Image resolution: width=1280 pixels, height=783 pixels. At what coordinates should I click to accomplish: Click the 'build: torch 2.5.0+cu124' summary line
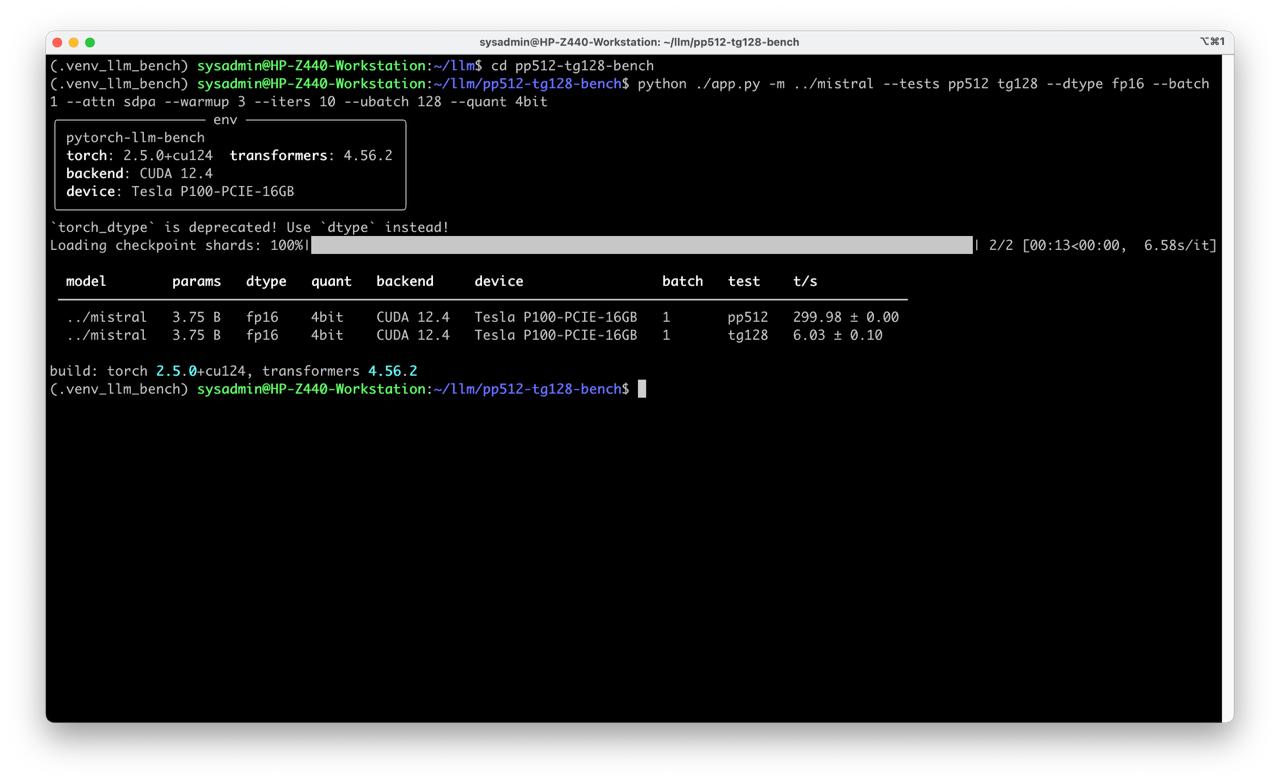233,372
